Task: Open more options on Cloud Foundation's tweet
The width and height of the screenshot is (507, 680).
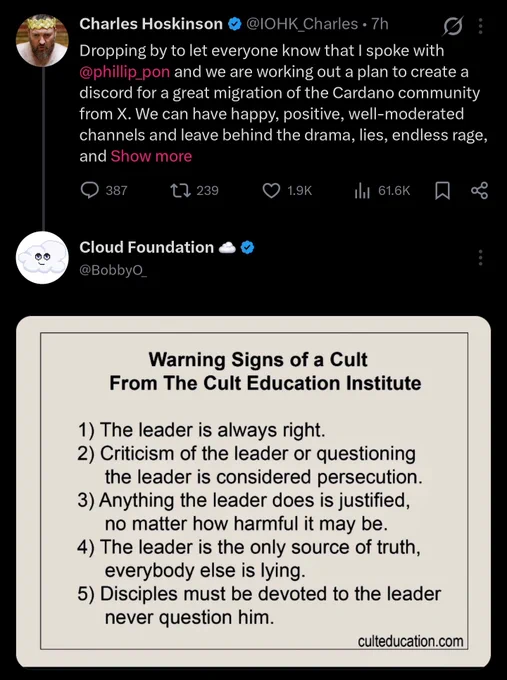Action: [x=480, y=258]
